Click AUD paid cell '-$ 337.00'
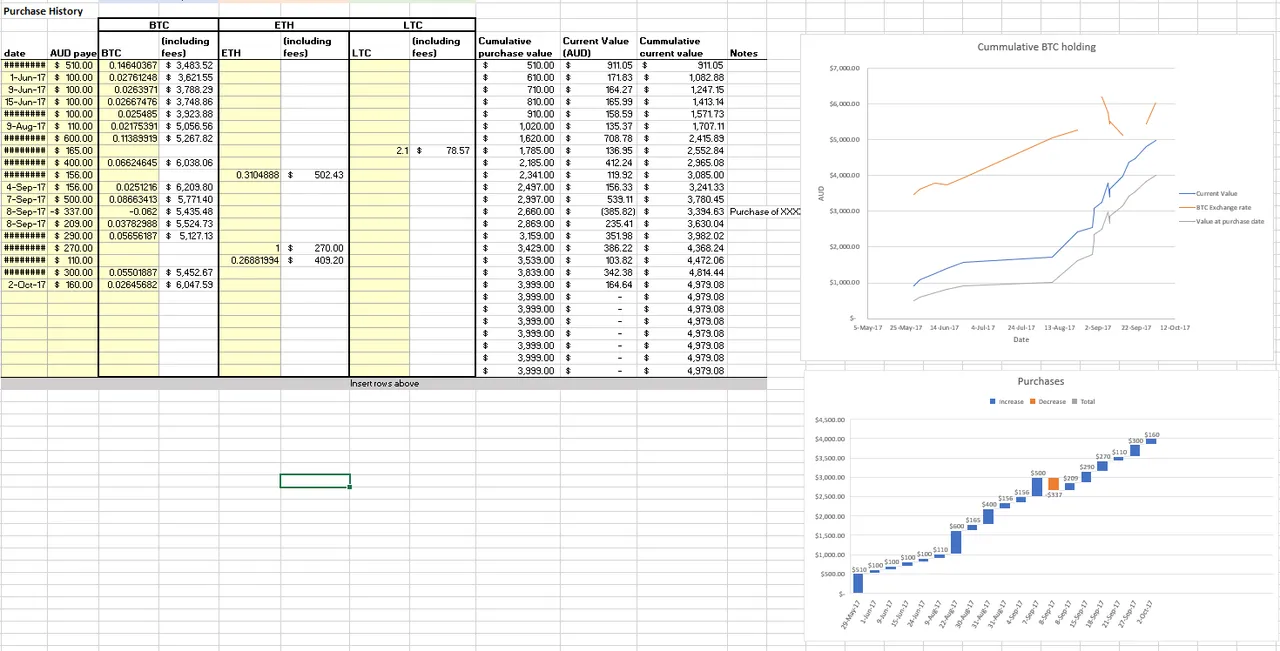 pos(72,211)
